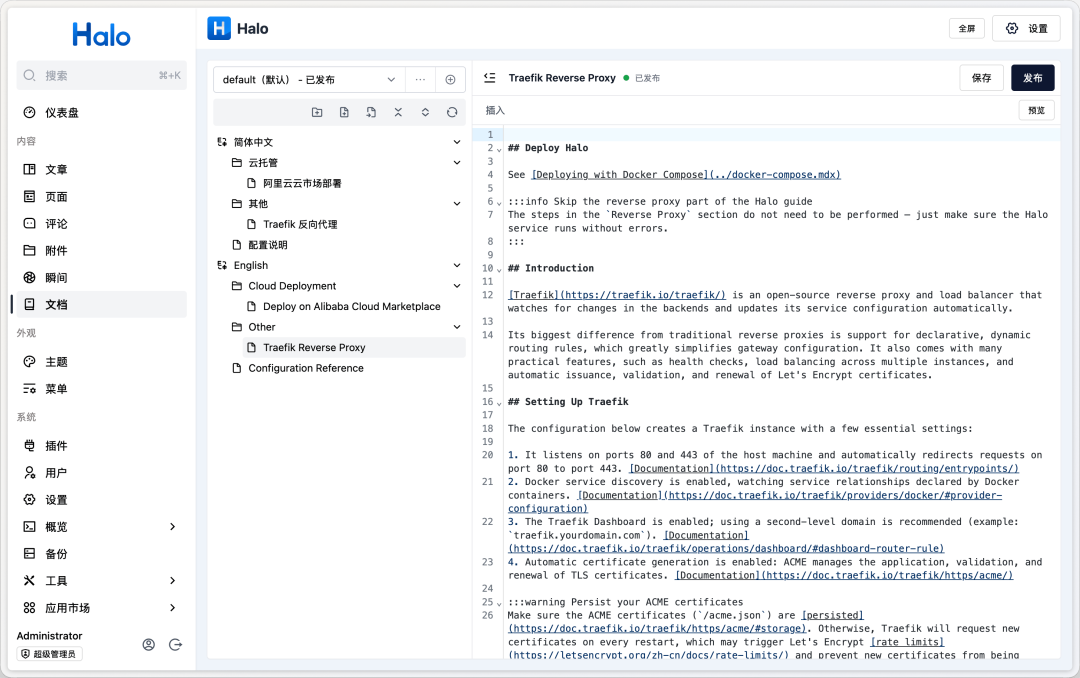Open the sidebar 设置 settings entry
The height and width of the screenshot is (678, 1080).
pos(100,500)
